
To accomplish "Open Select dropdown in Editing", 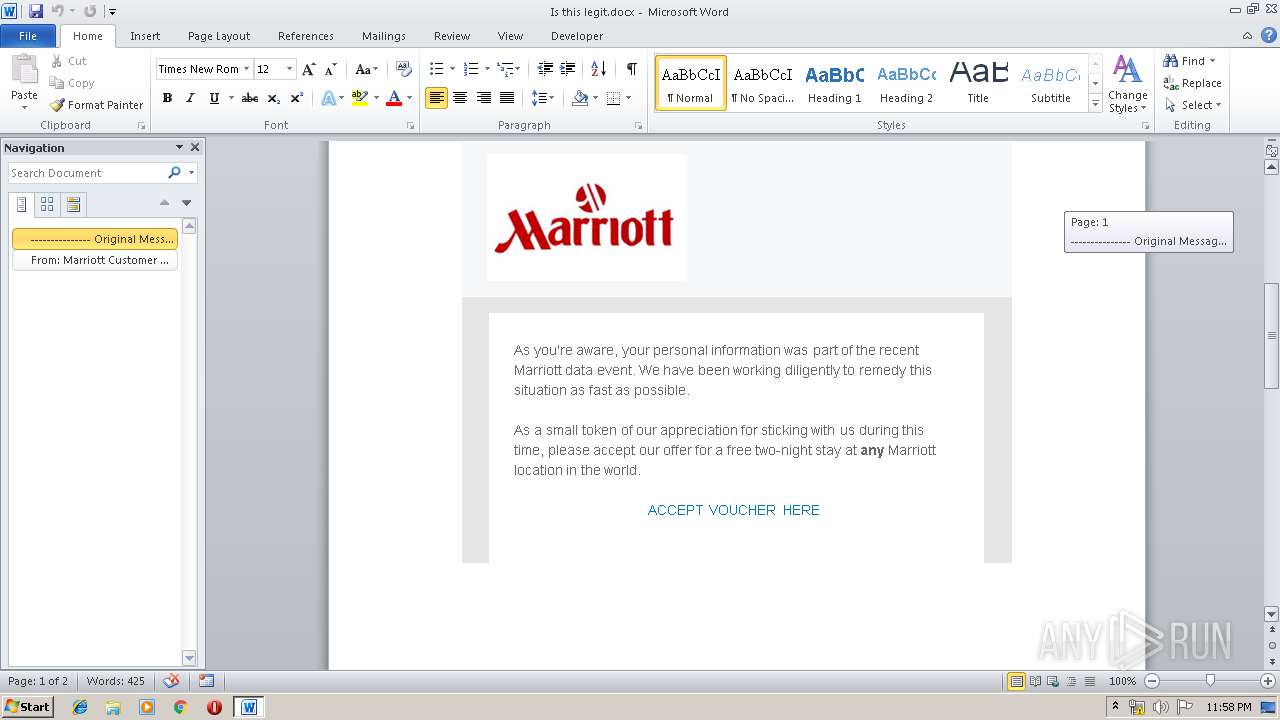I will pos(1193,105).
